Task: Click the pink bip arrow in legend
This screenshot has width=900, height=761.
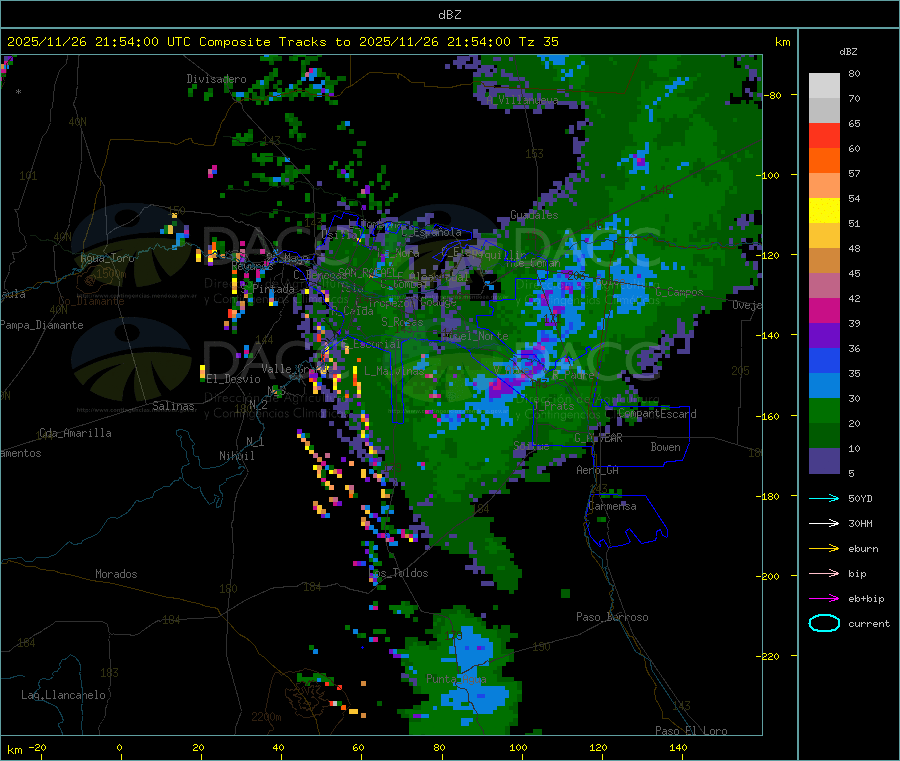Action: click(824, 573)
